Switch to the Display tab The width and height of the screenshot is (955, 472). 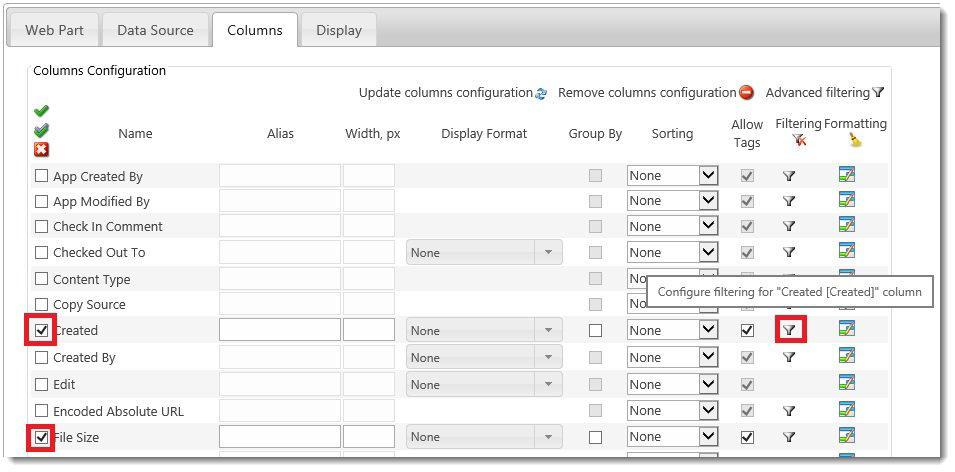(x=339, y=30)
